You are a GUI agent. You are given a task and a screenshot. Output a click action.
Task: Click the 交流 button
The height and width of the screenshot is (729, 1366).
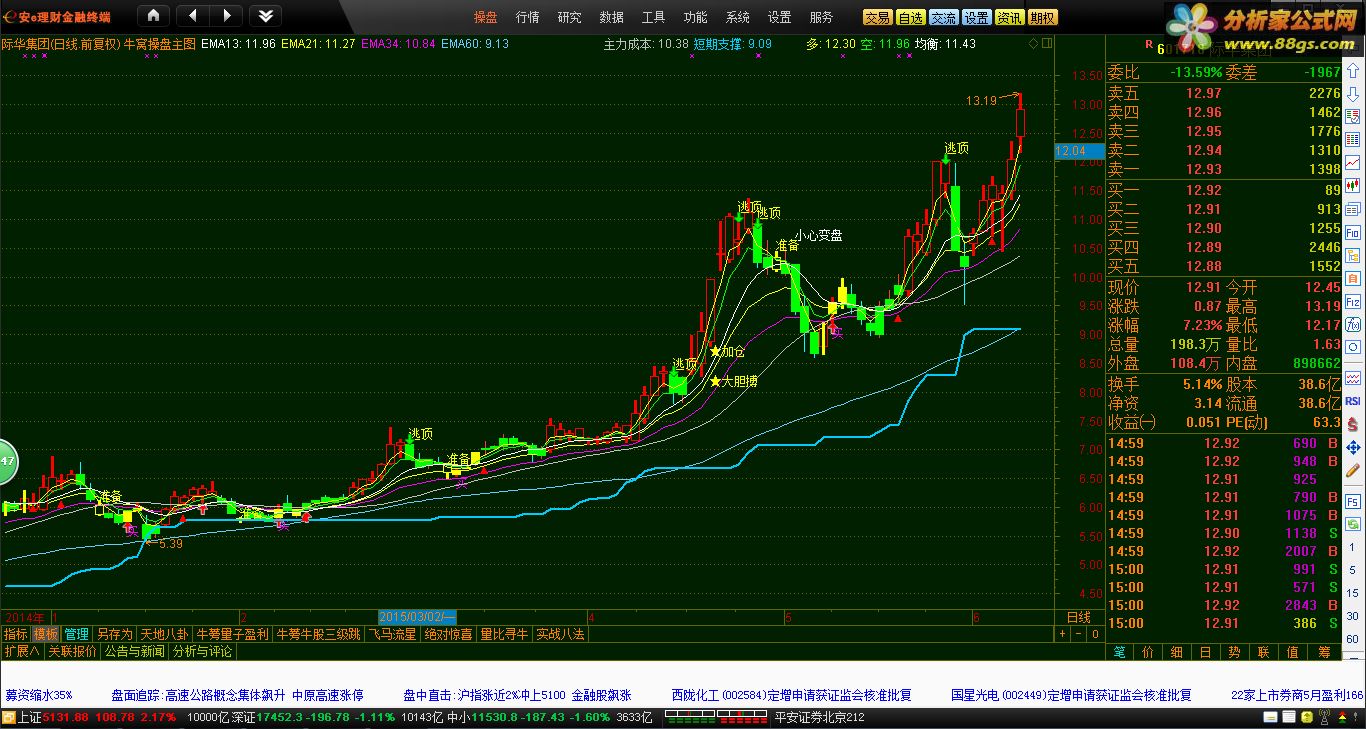coord(944,18)
